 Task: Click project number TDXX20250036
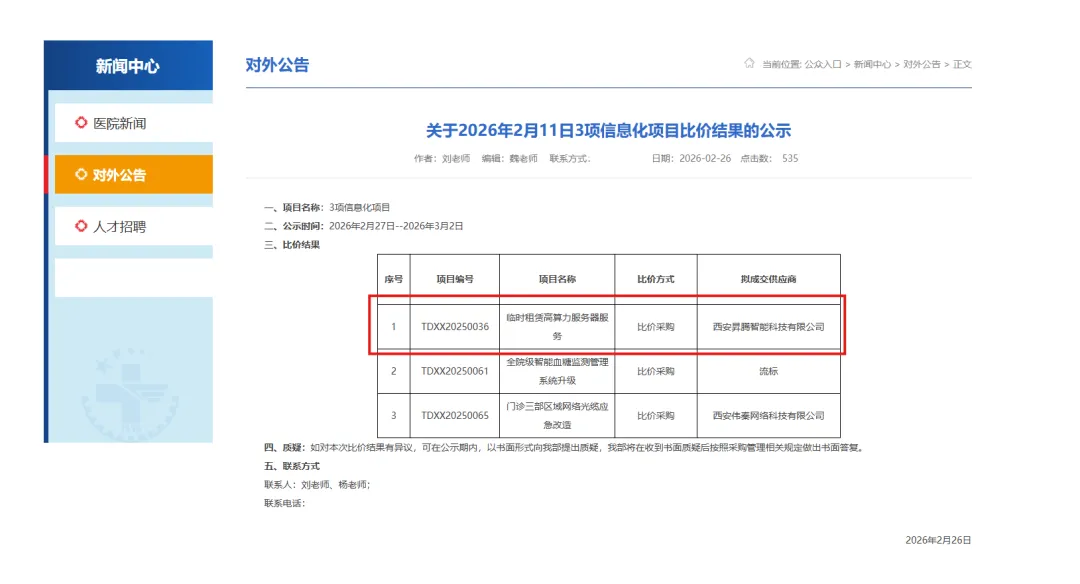click(x=455, y=326)
